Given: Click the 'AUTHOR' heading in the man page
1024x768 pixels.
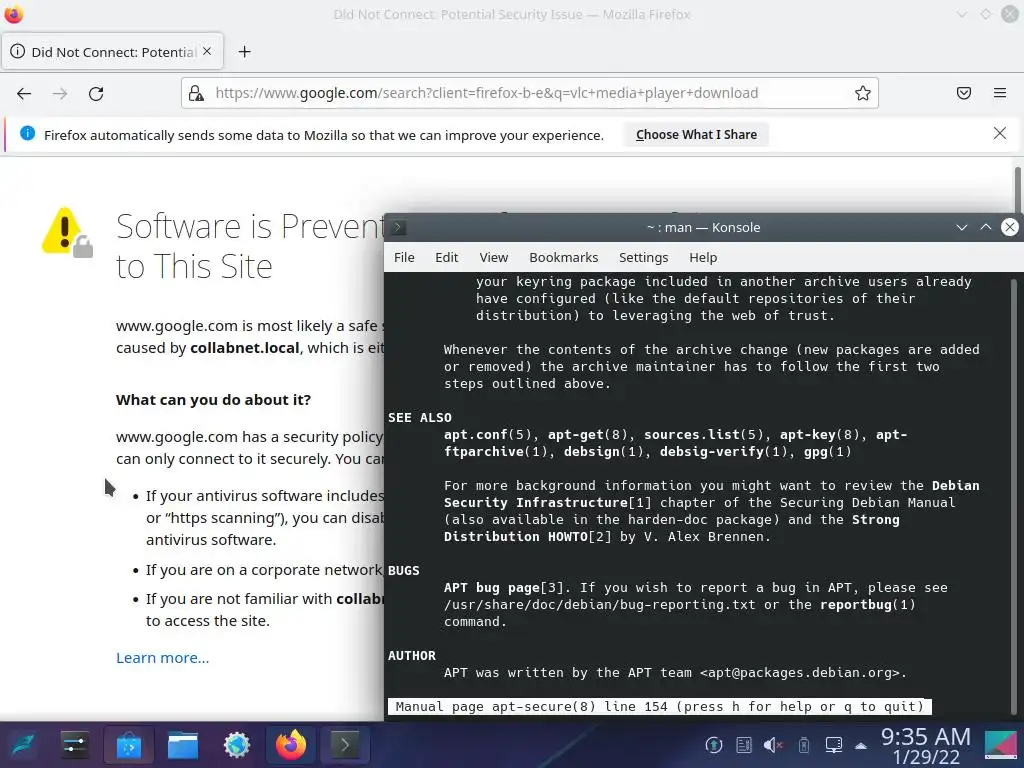Looking at the screenshot, I should 412,656.
